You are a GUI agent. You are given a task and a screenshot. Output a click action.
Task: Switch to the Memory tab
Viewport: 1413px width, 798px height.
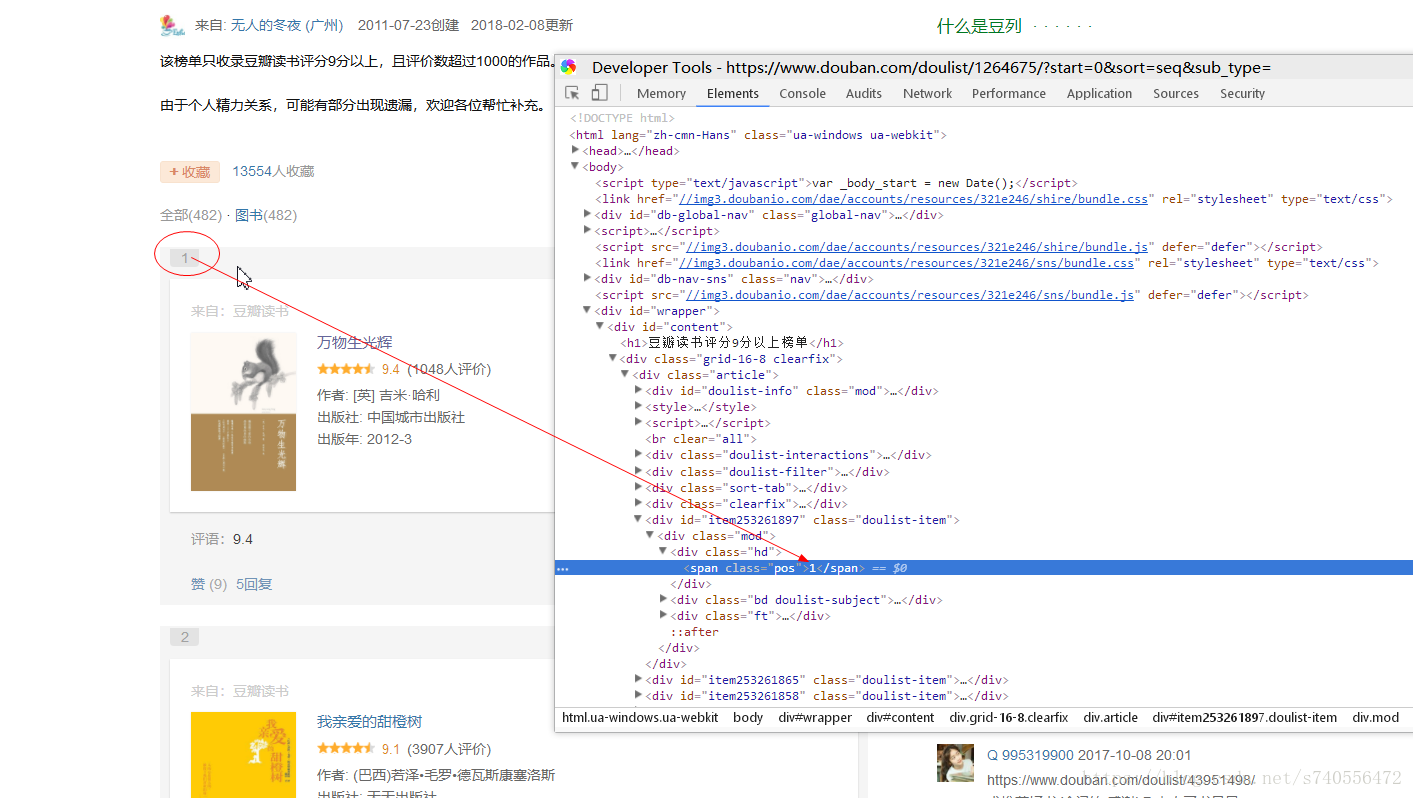pyautogui.click(x=661, y=93)
